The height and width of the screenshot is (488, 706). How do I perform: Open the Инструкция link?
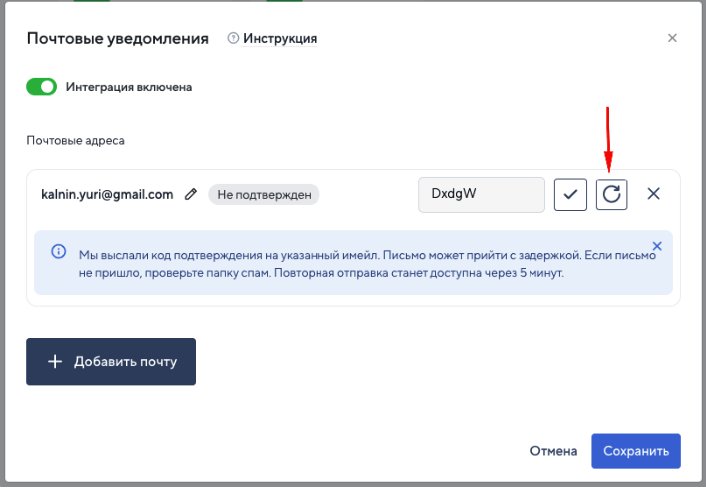[280, 39]
